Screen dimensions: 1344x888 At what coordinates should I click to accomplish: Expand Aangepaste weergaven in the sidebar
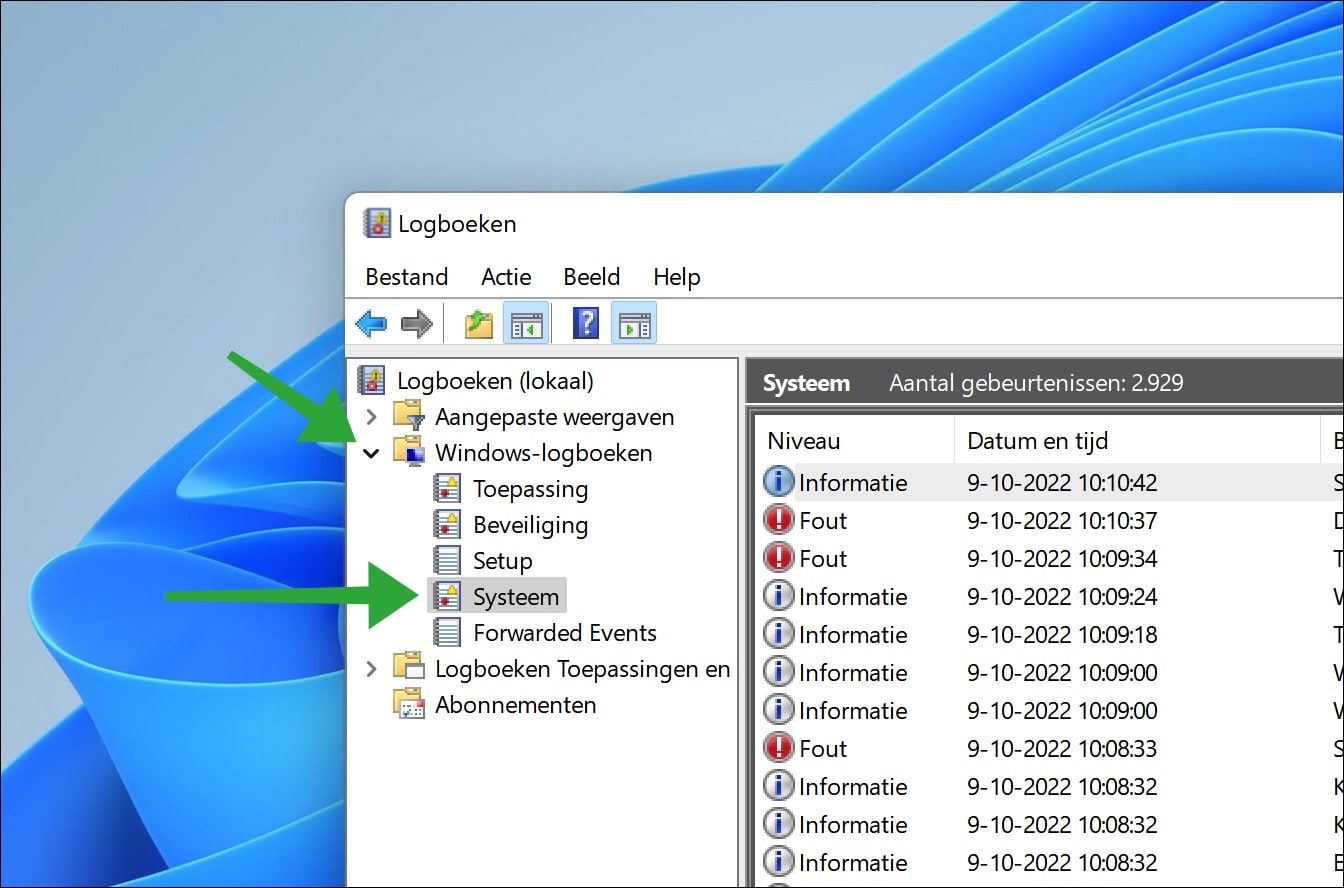click(372, 416)
